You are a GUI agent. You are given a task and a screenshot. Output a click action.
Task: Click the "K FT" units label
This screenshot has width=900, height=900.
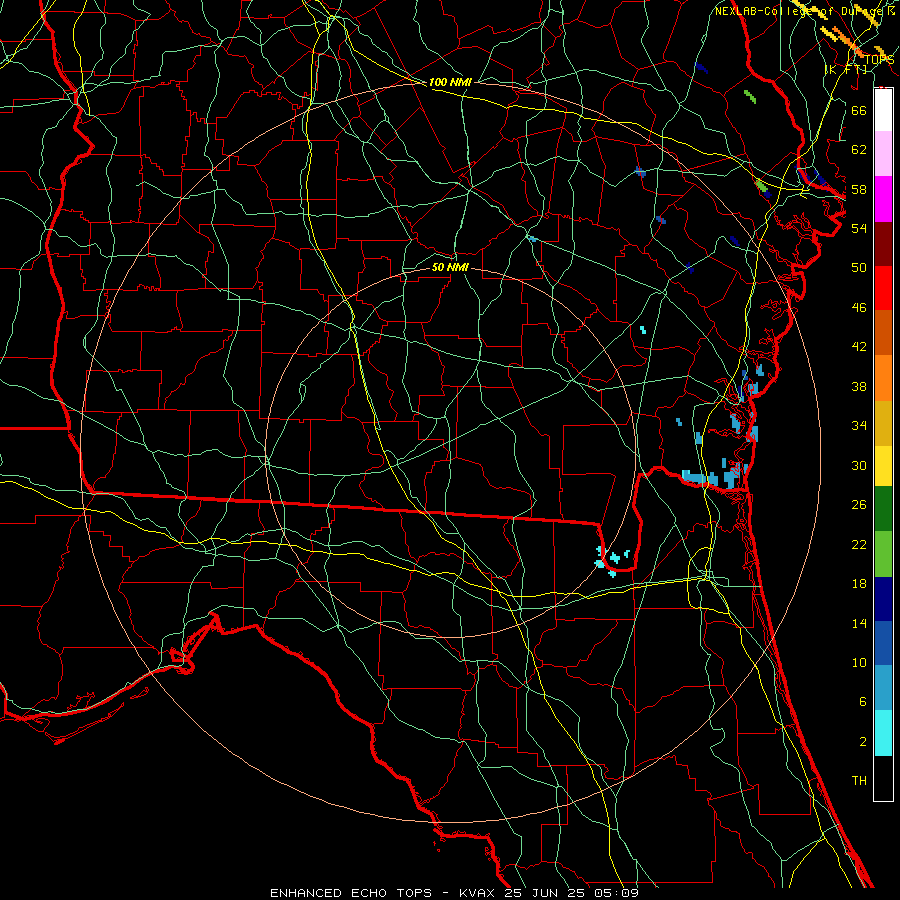[846, 70]
